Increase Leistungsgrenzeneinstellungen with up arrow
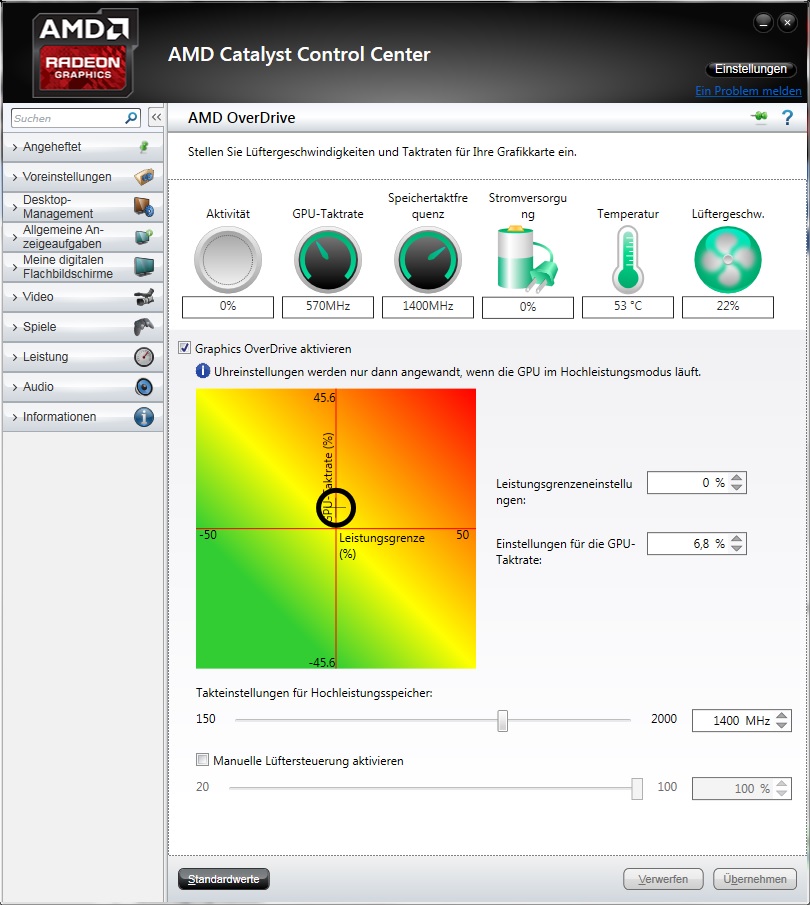The height and width of the screenshot is (905, 810). 737,478
